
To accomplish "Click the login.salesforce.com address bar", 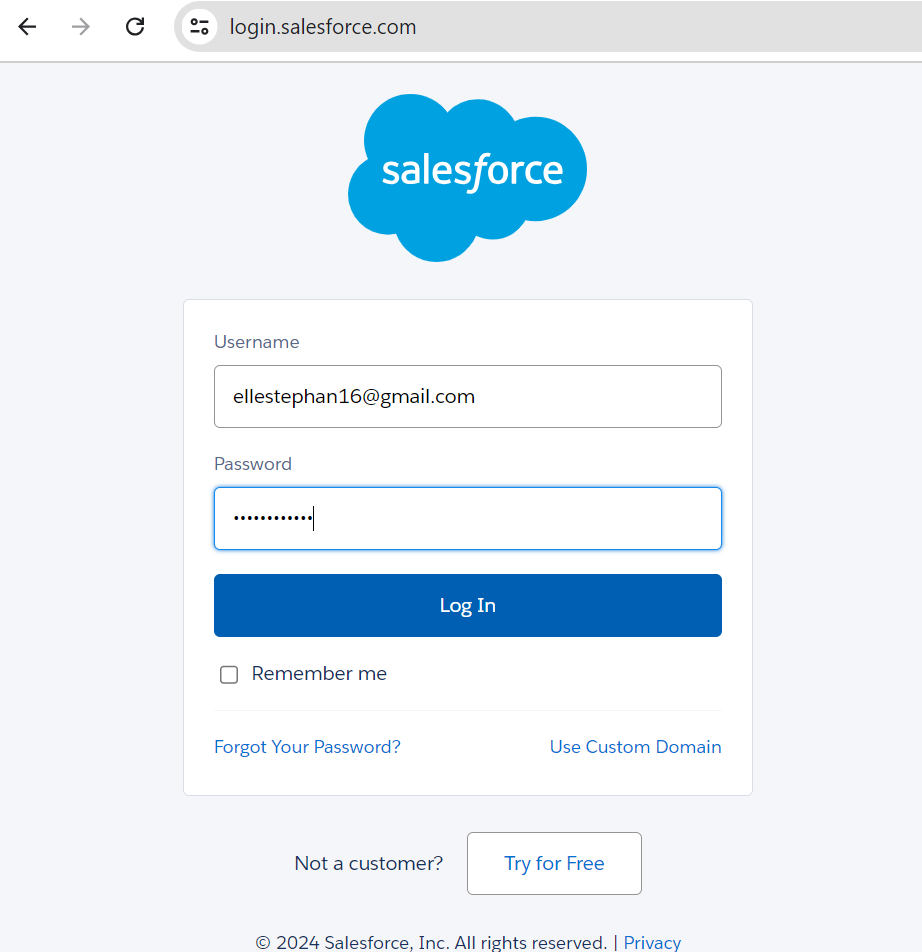I will click(x=546, y=27).
